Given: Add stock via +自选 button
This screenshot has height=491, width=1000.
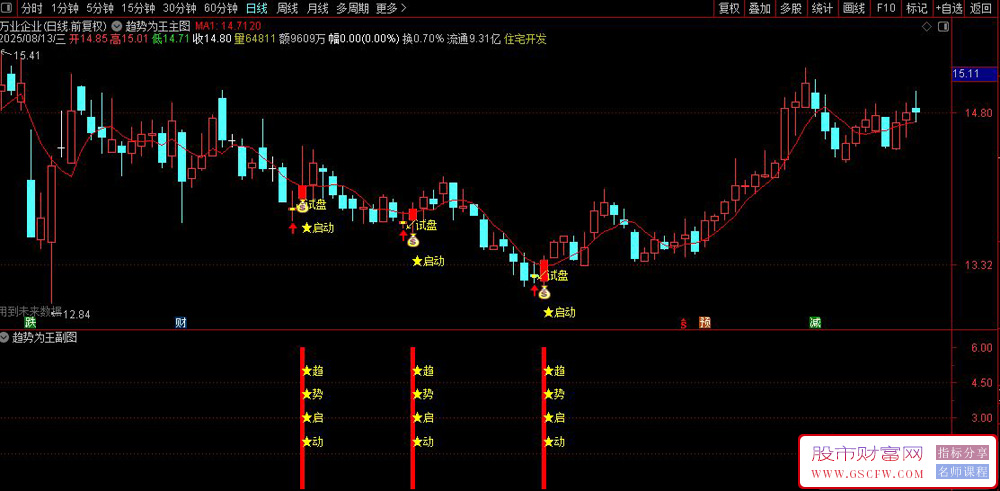Looking at the screenshot, I should (x=950, y=8).
